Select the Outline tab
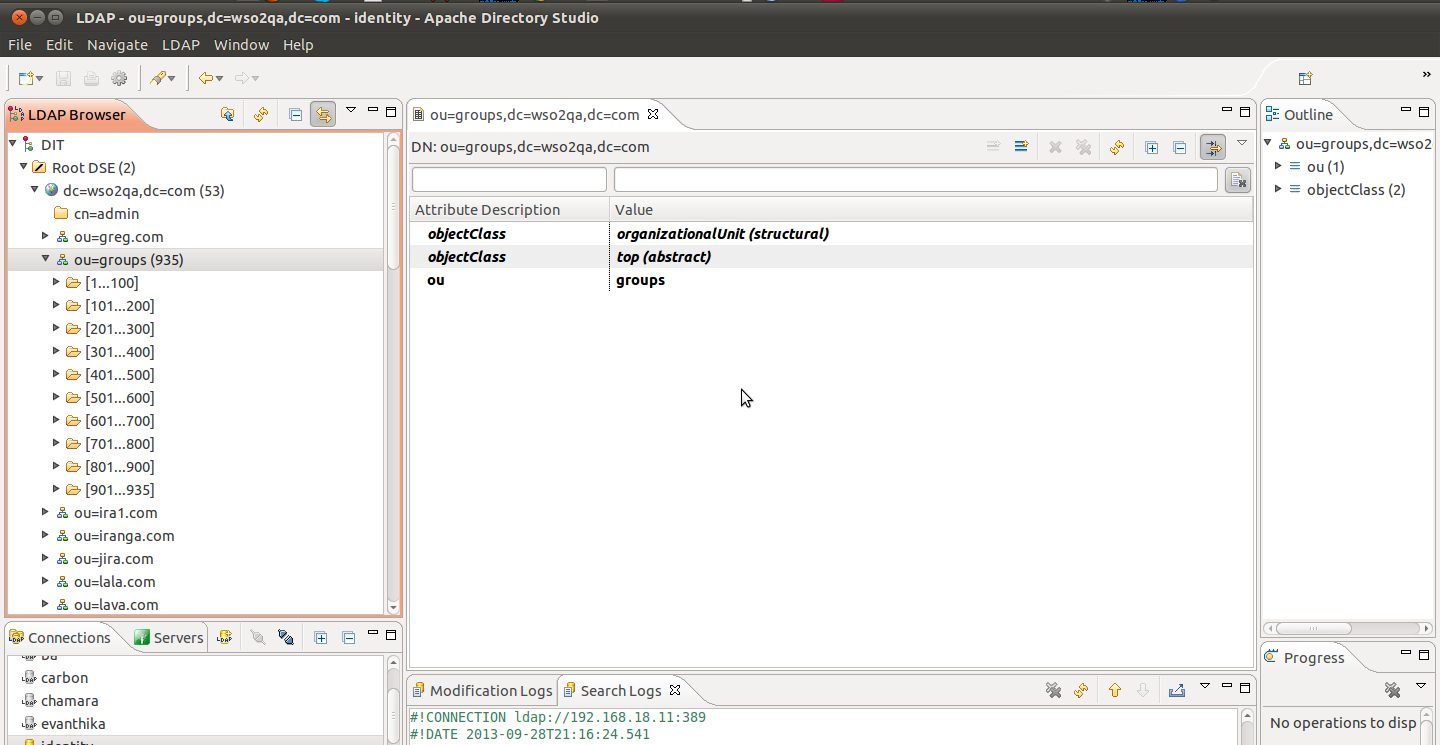Screen dimensions: 1440x745 1298,114
